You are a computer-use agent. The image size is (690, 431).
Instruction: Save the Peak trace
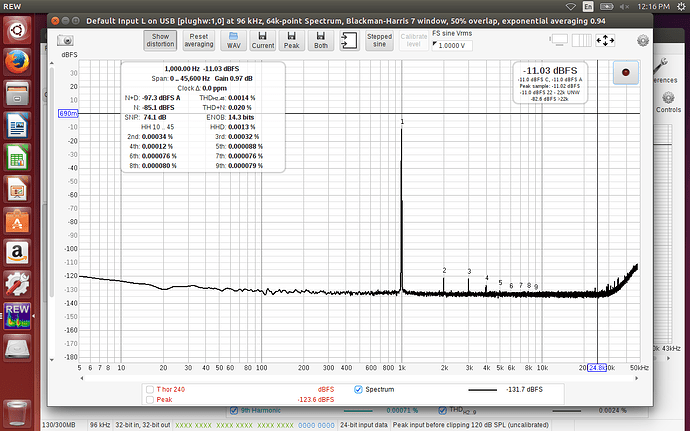click(x=292, y=41)
